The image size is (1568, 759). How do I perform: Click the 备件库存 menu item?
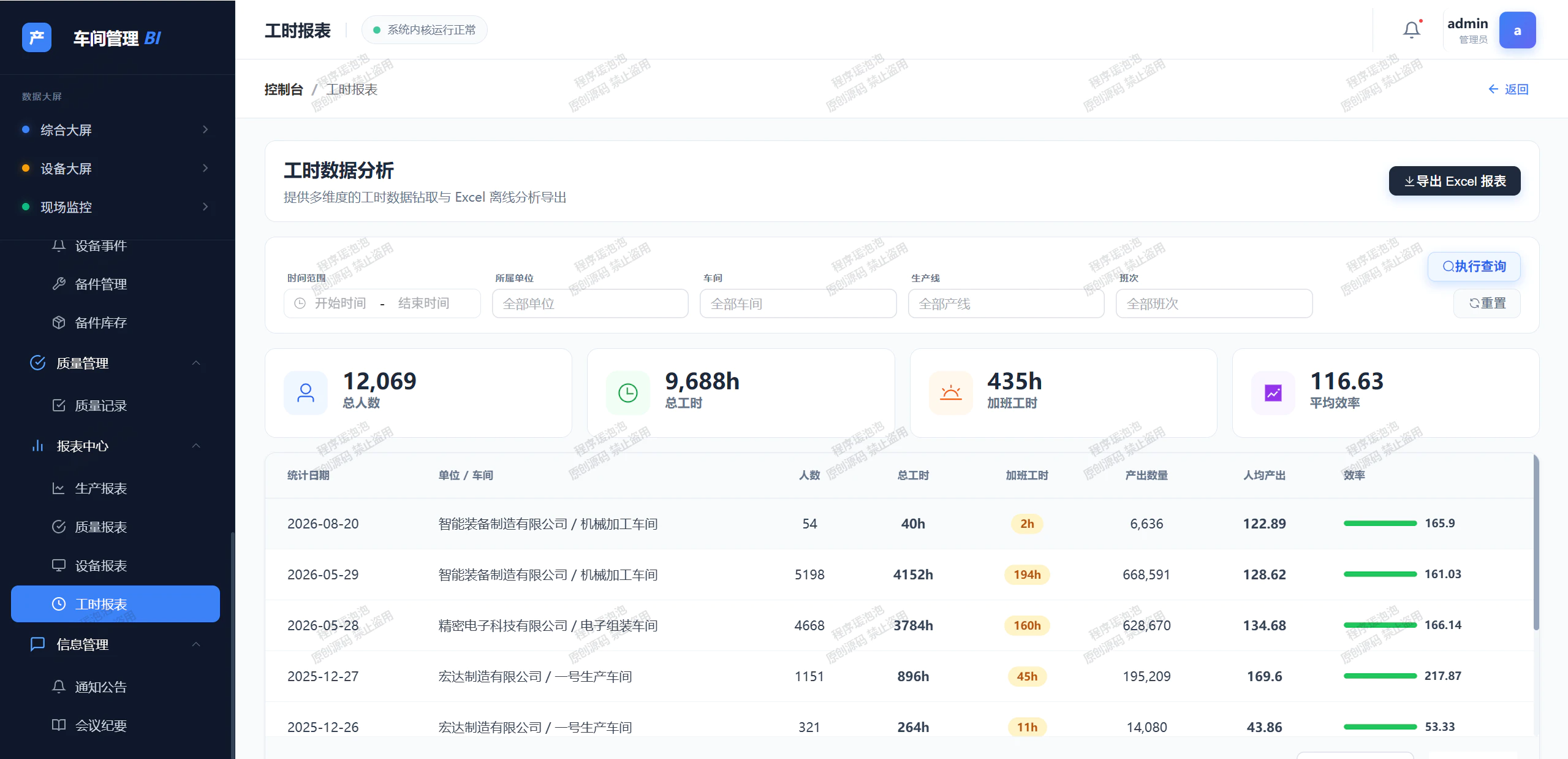[115, 322]
